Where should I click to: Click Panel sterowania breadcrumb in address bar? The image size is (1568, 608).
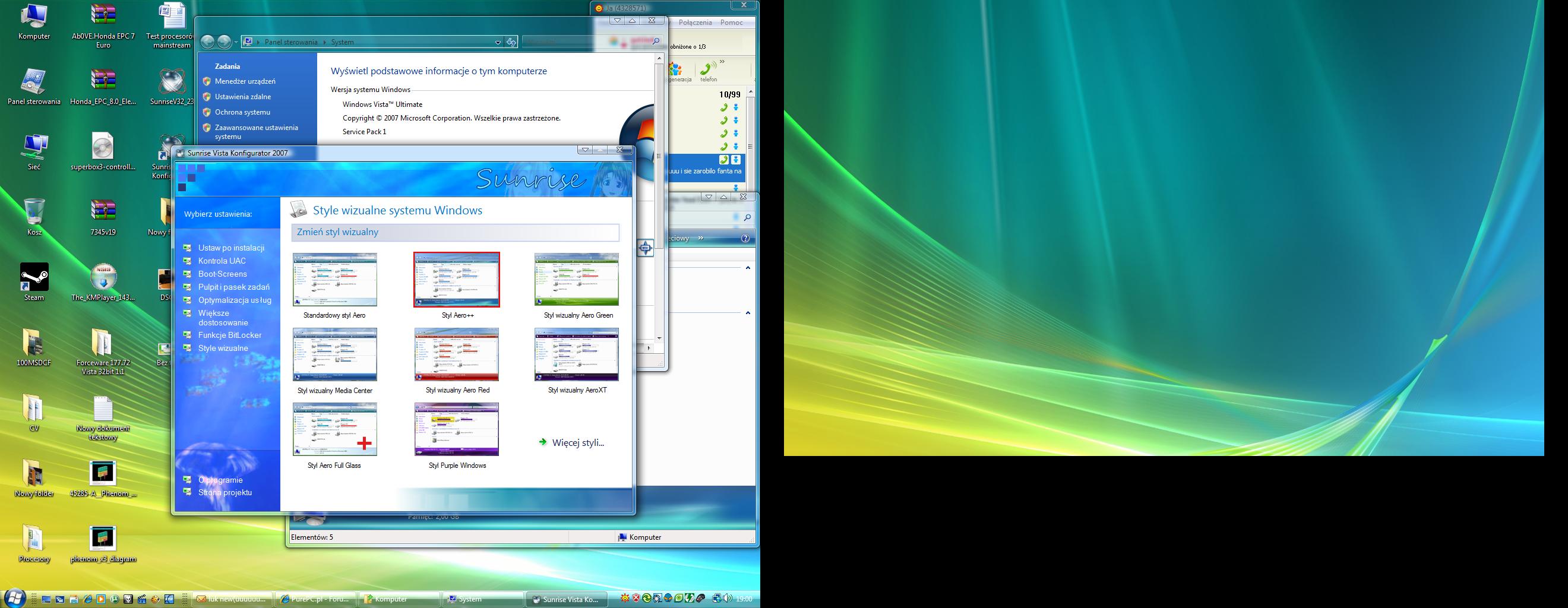tap(291, 42)
